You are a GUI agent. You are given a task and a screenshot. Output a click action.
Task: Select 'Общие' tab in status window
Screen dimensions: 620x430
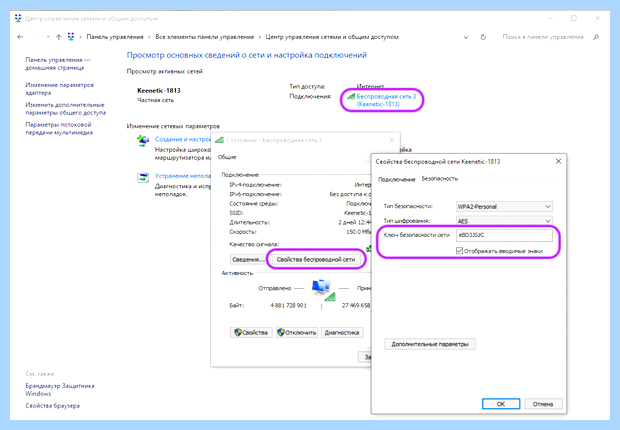click(x=227, y=157)
